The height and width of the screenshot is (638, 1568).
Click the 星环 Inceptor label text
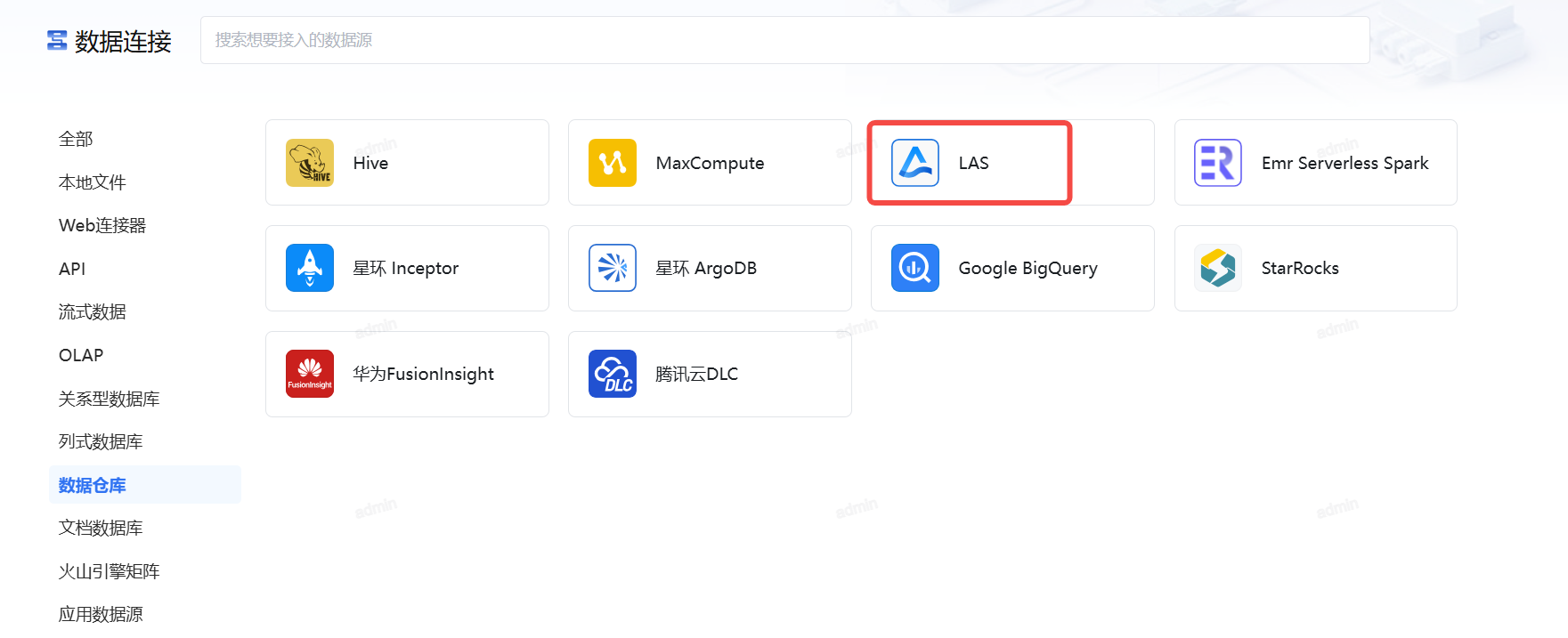[405, 268]
